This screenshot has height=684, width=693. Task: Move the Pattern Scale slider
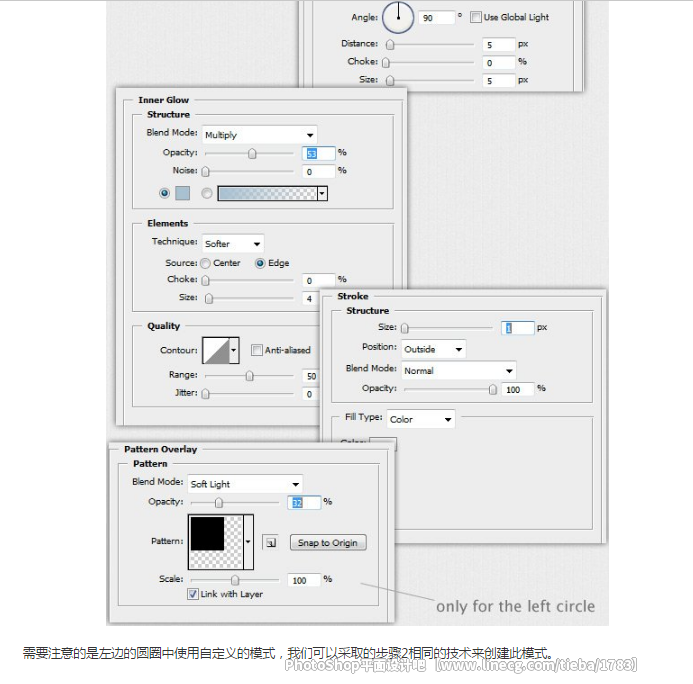click(x=235, y=580)
